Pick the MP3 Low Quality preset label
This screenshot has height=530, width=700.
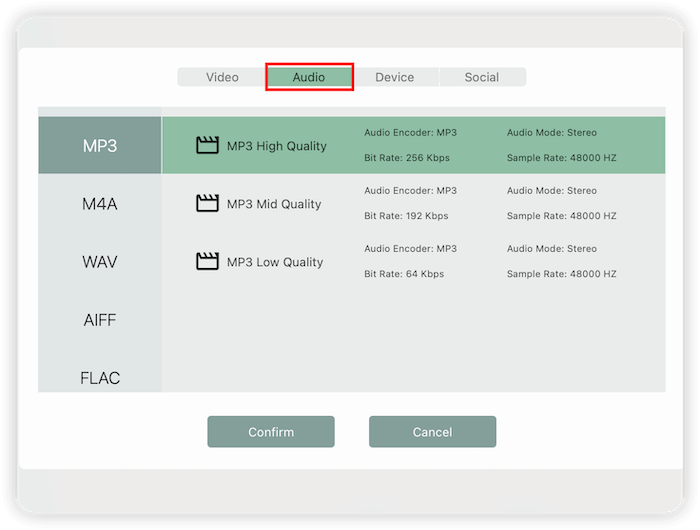click(x=275, y=262)
